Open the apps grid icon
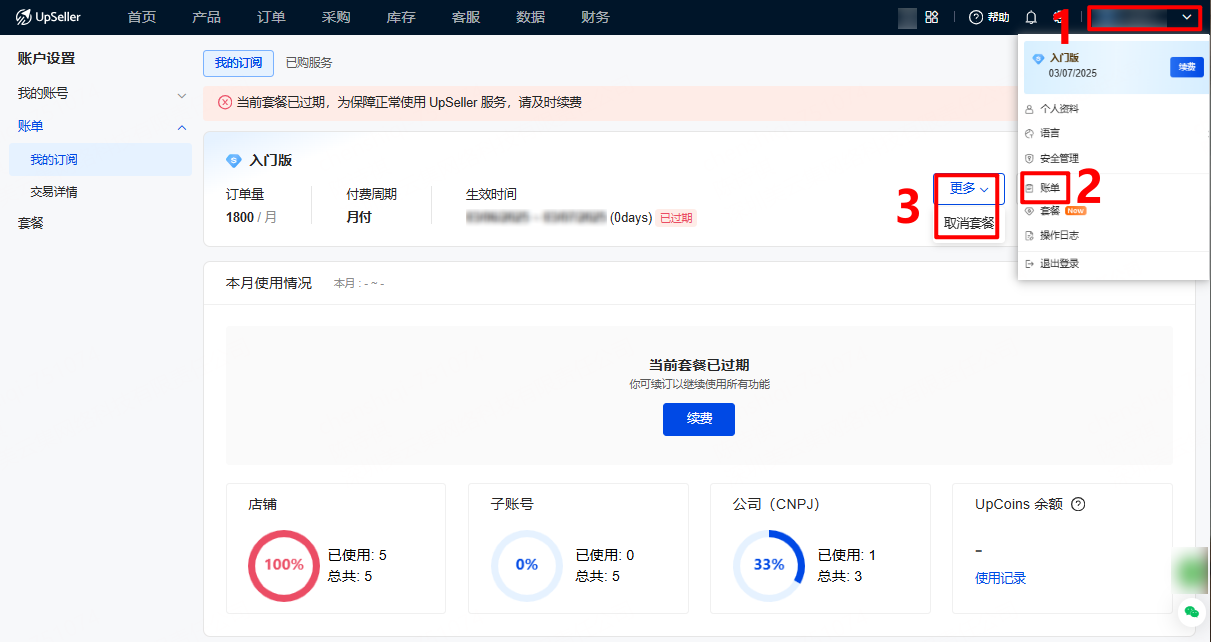 point(931,17)
